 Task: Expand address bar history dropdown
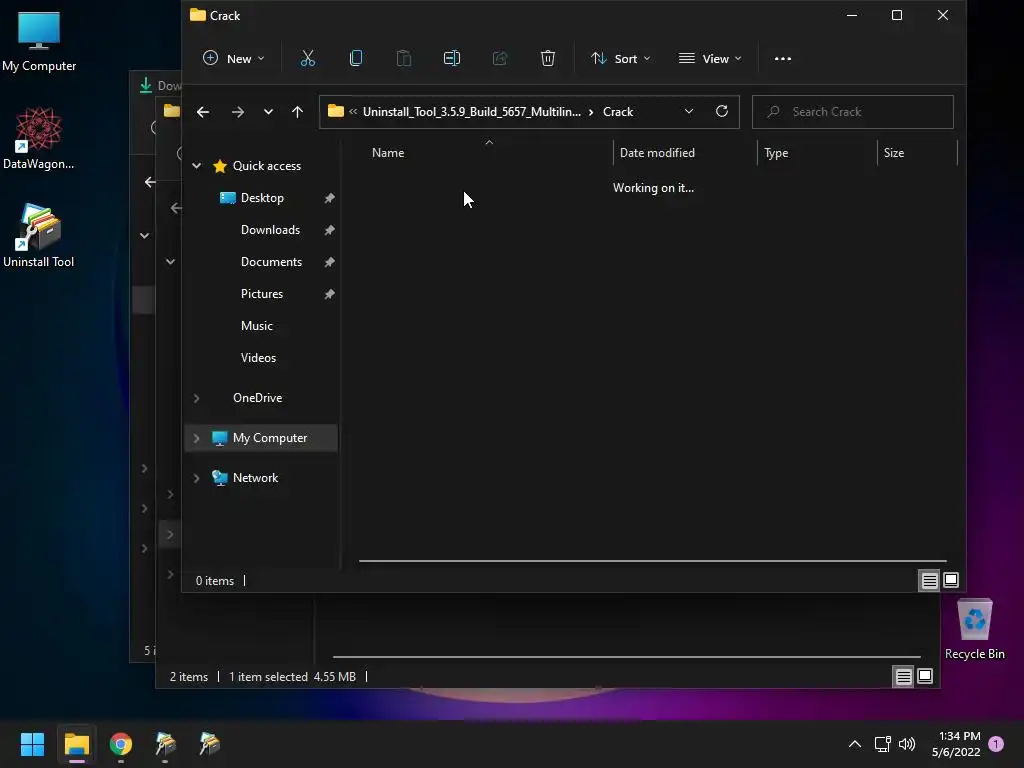pos(688,112)
